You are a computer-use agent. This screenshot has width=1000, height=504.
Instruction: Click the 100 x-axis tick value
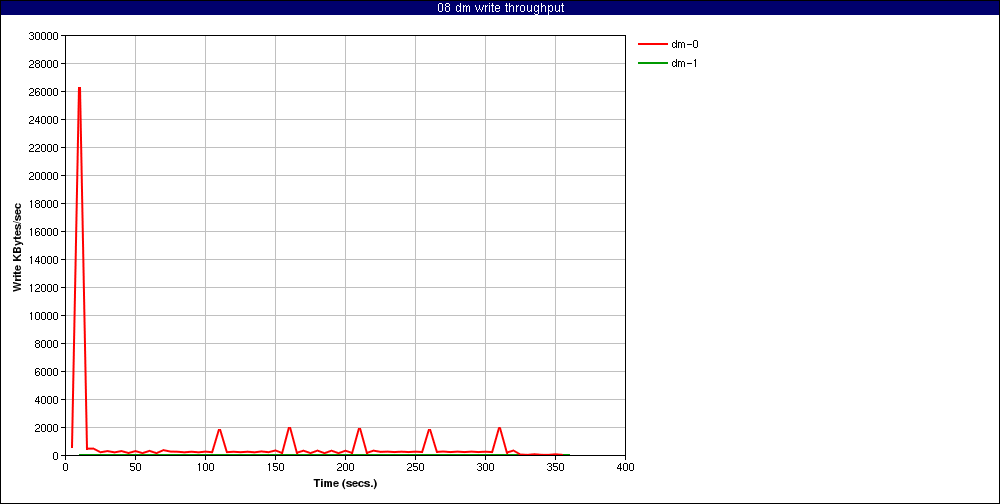pyautogui.click(x=205, y=467)
